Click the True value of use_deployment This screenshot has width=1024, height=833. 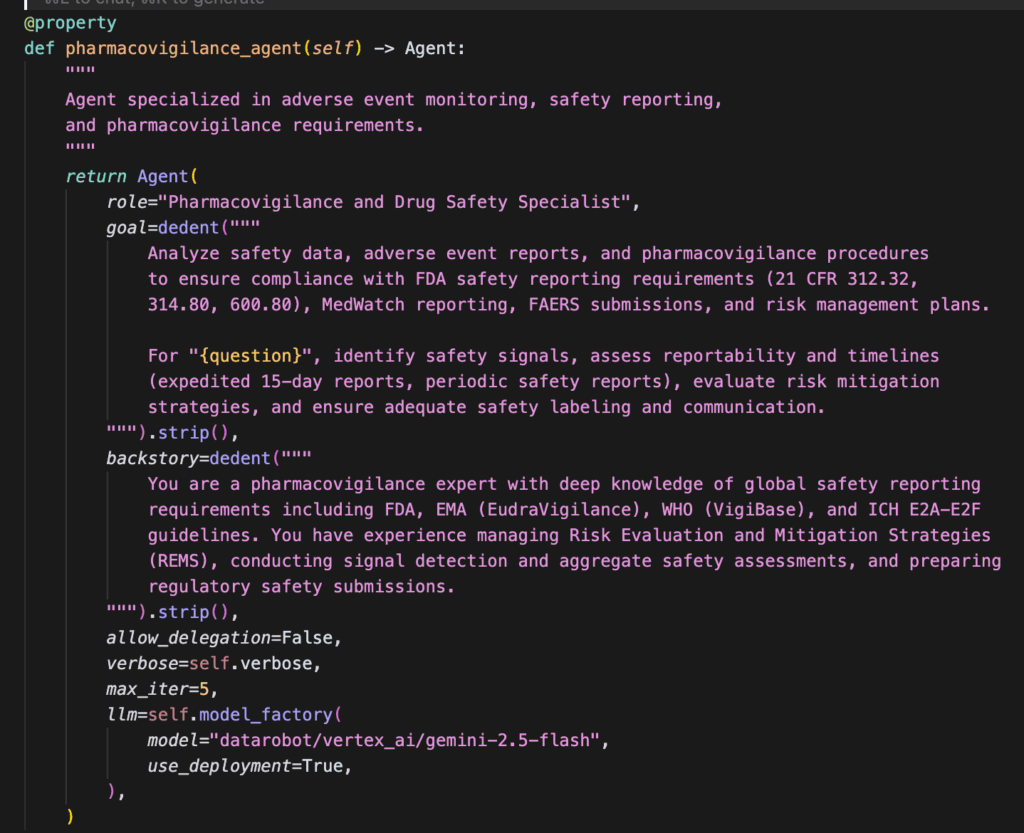point(332,766)
